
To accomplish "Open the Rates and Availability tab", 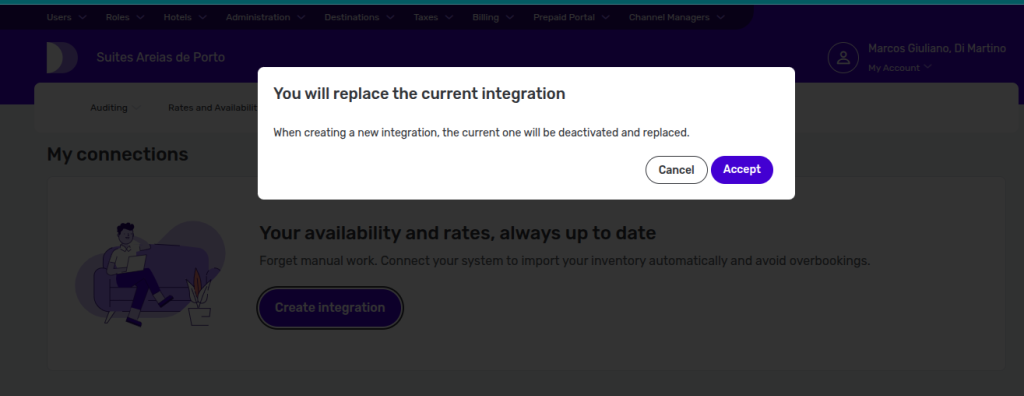I will point(213,108).
